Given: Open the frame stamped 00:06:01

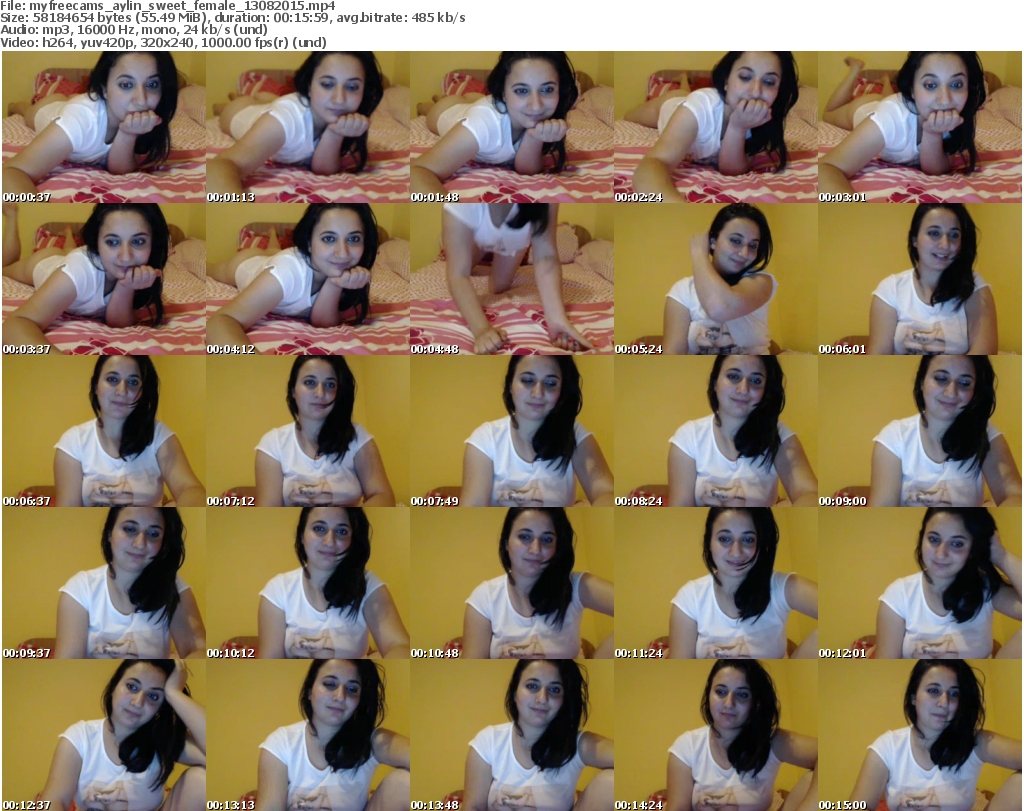Looking at the screenshot, I should (920, 279).
